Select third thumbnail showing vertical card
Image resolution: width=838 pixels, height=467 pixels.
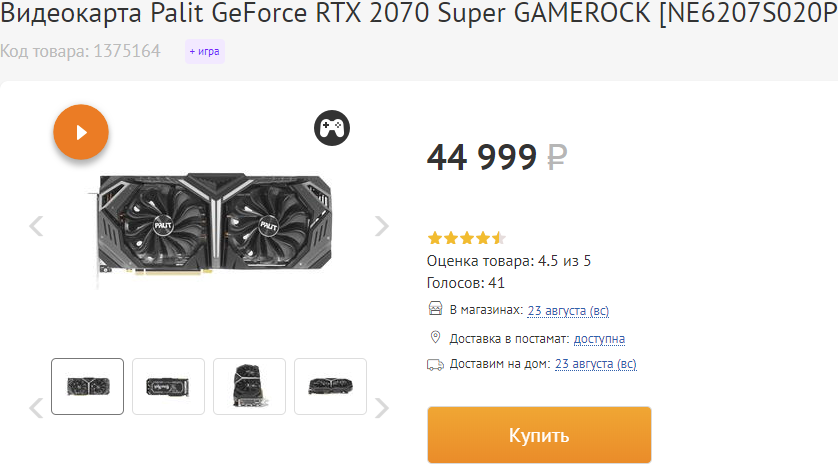pos(249,386)
